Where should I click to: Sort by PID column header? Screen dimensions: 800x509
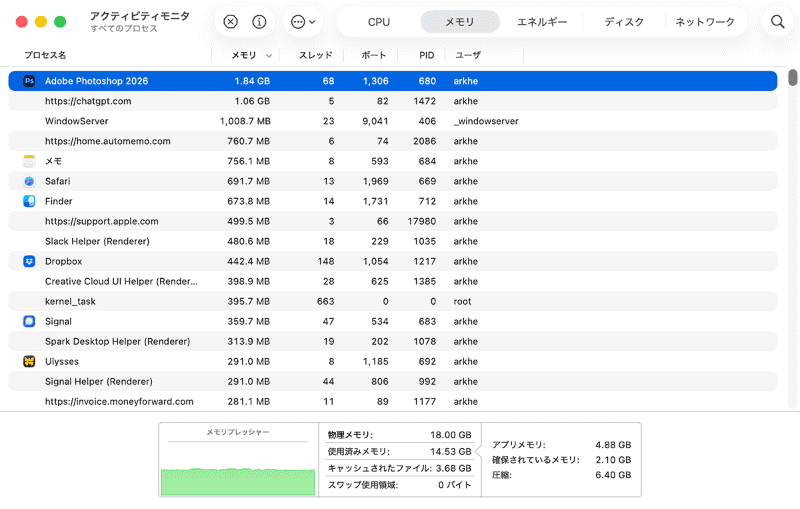(x=427, y=55)
